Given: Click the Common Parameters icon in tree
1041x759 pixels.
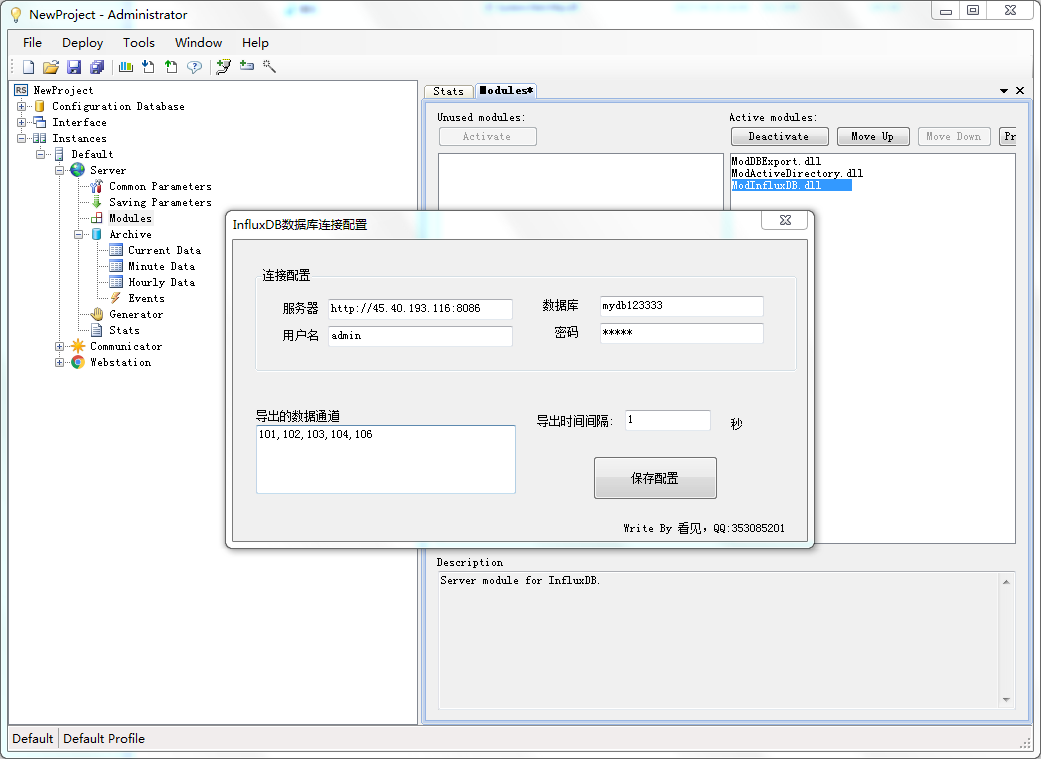Looking at the screenshot, I should click(x=97, y=186).
